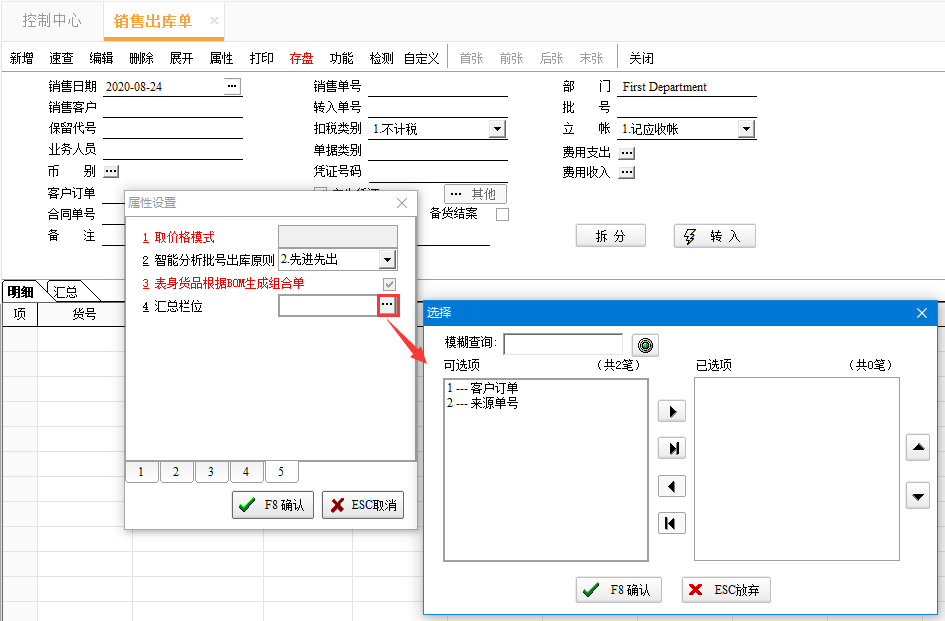Switch to the 汇总 tab
945x621 pixels.
(65, 292)
